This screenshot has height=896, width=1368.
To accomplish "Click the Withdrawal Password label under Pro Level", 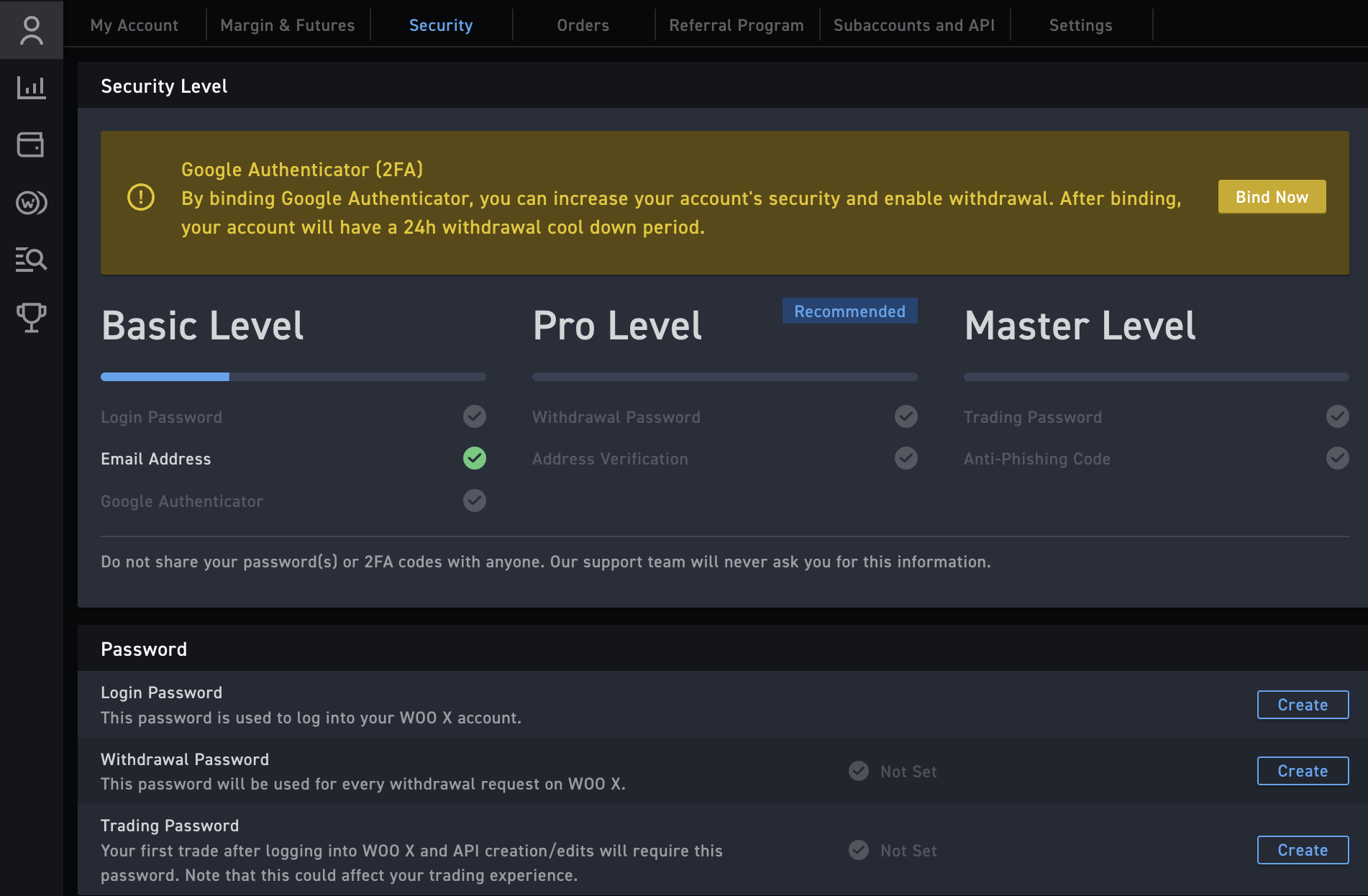I will 616,417.
